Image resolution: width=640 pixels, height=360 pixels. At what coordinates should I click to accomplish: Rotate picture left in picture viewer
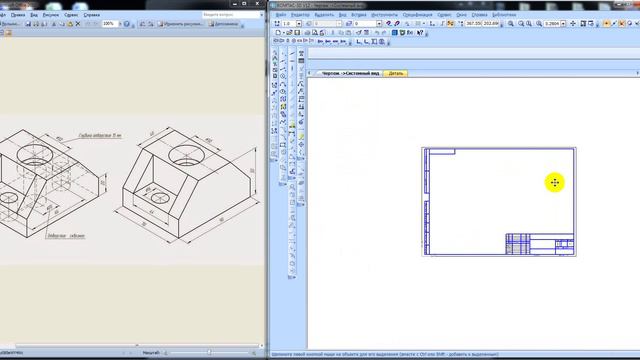(x=142, y=24)
